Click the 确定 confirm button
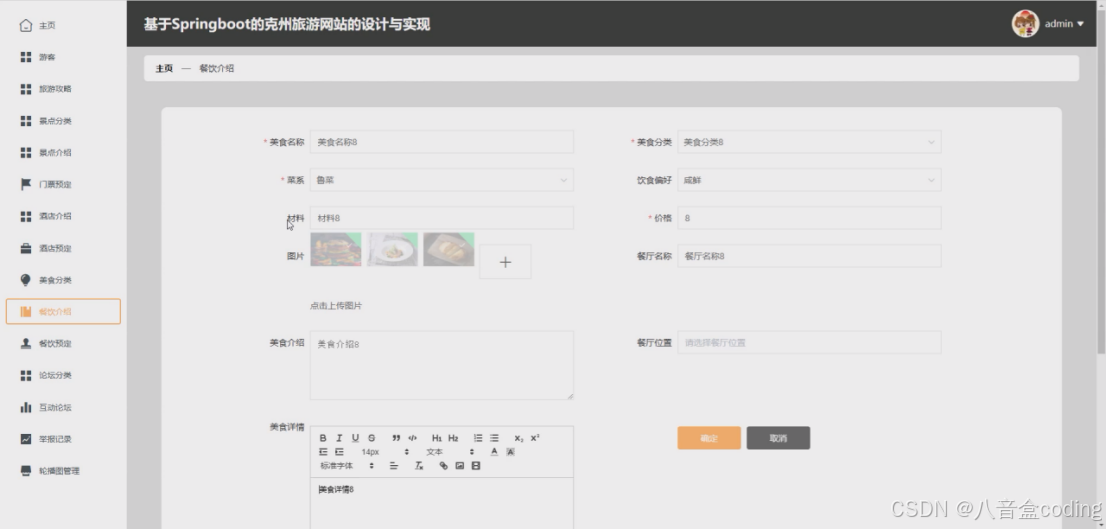The height and width of the screenshot is (529, 1106). (x=709, y=438)
